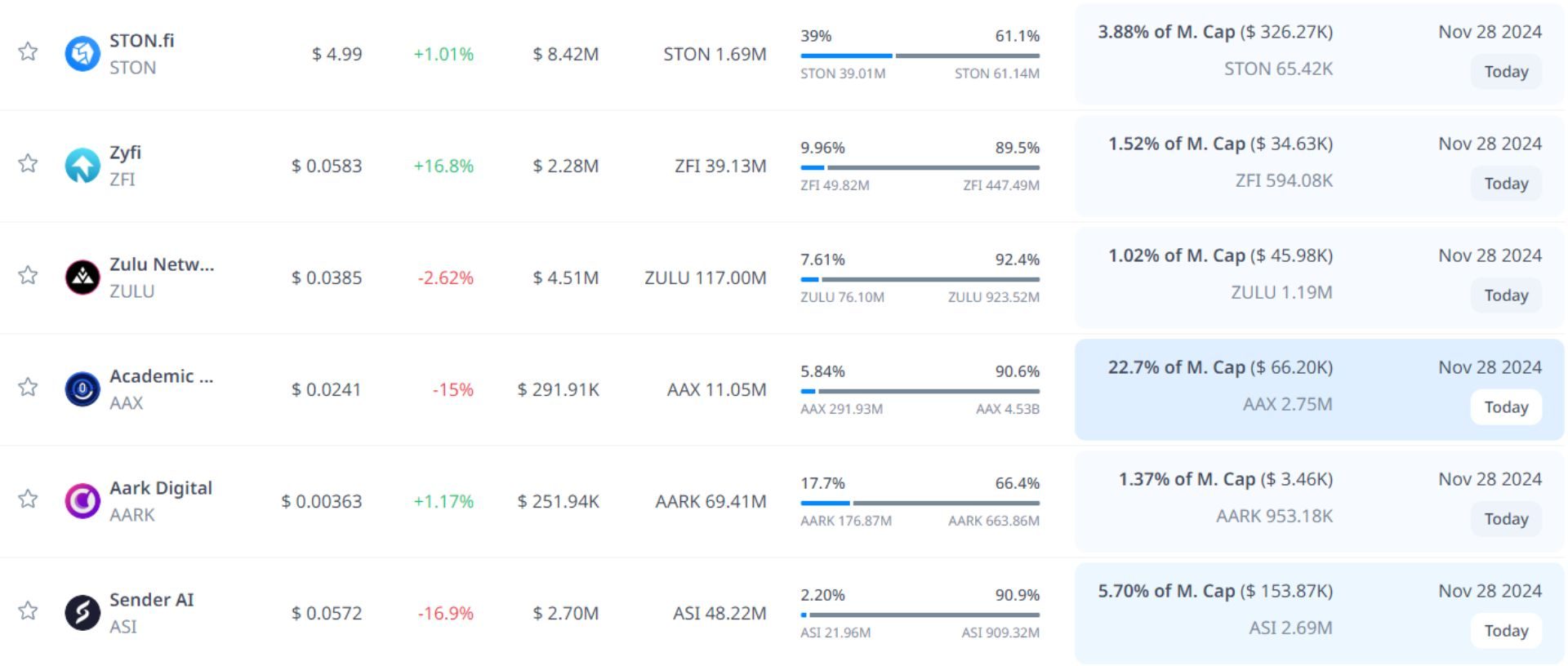The height and width of the screenshot is (666, 1568).
Task: Toggle the favorite star for Zyfi
Action: 28,164
